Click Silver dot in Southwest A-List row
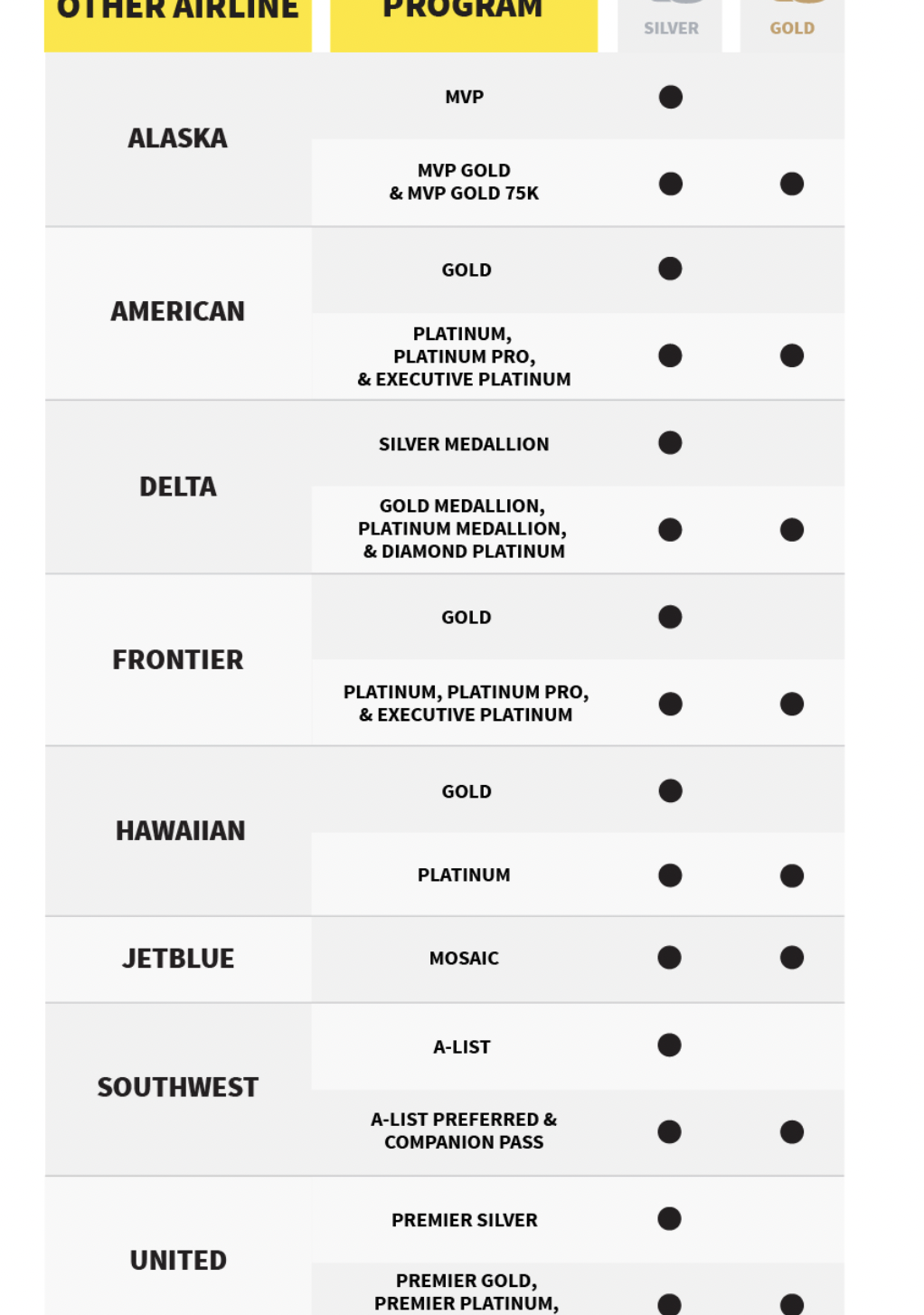Image resolution: width=924 pixels, height=1315 pixels. click(x=669, y=1045)
